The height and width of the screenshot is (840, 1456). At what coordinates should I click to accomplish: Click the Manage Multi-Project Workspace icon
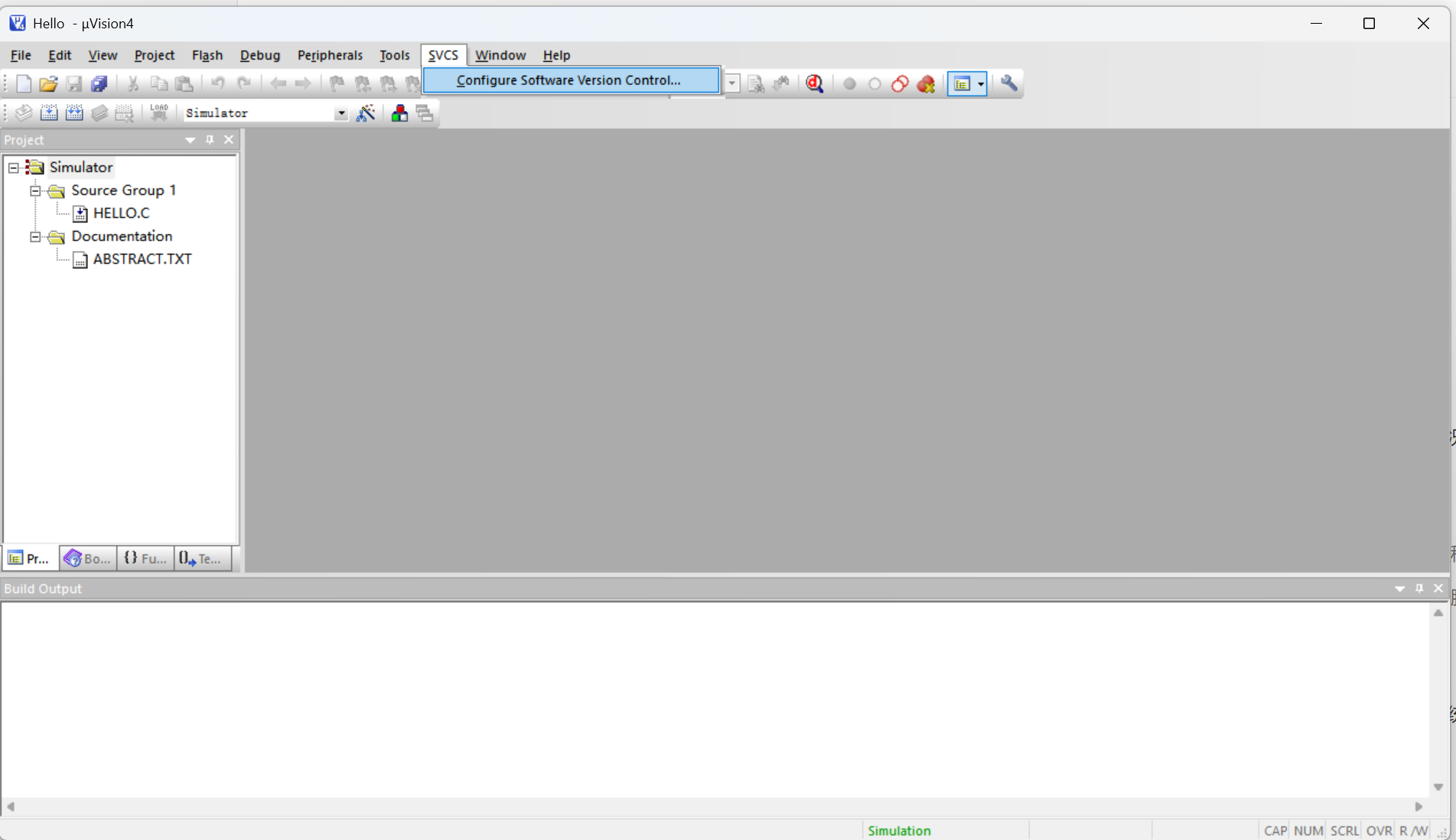tap(425, 113)
